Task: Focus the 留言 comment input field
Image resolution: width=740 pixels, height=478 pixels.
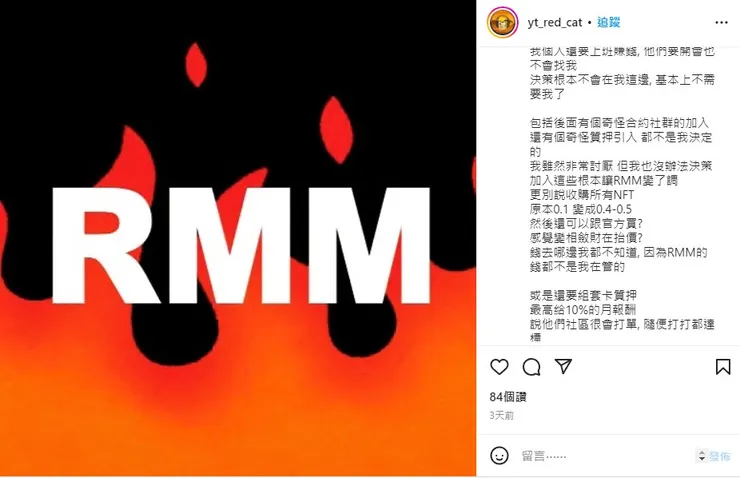Action: coord(606,456)
